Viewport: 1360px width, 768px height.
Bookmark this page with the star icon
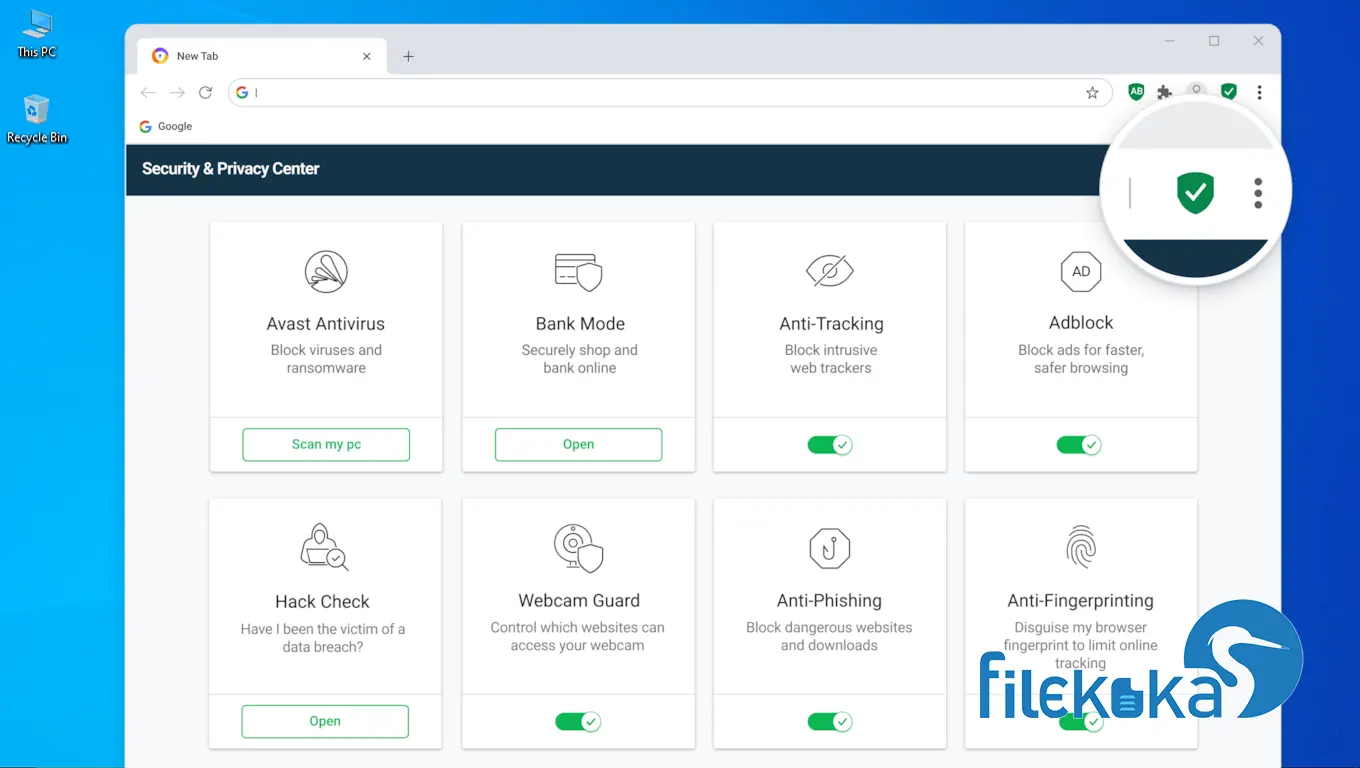pos(1092,93)
